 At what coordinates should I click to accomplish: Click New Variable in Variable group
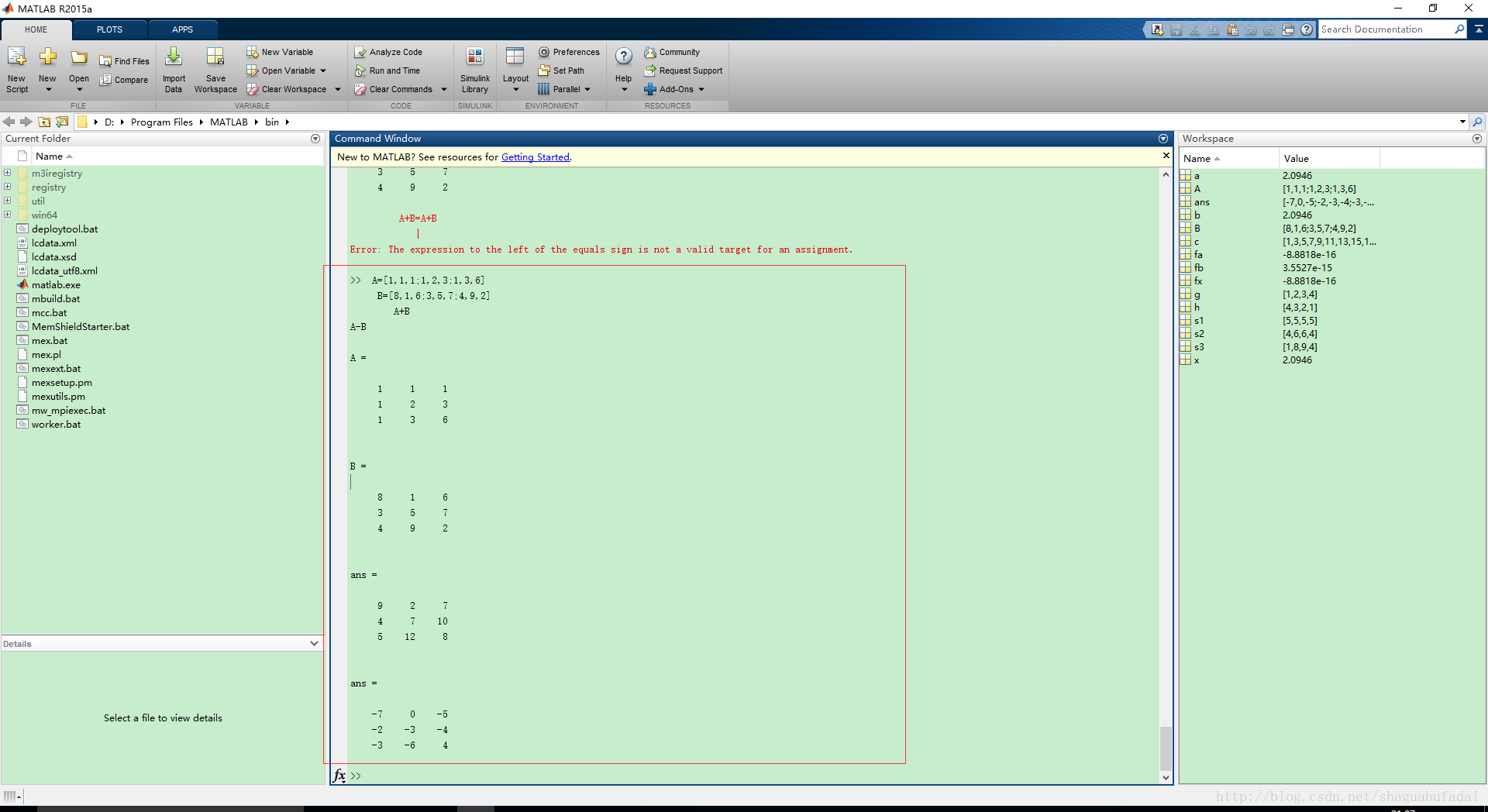pyautogui.click(x=280, y=52)
